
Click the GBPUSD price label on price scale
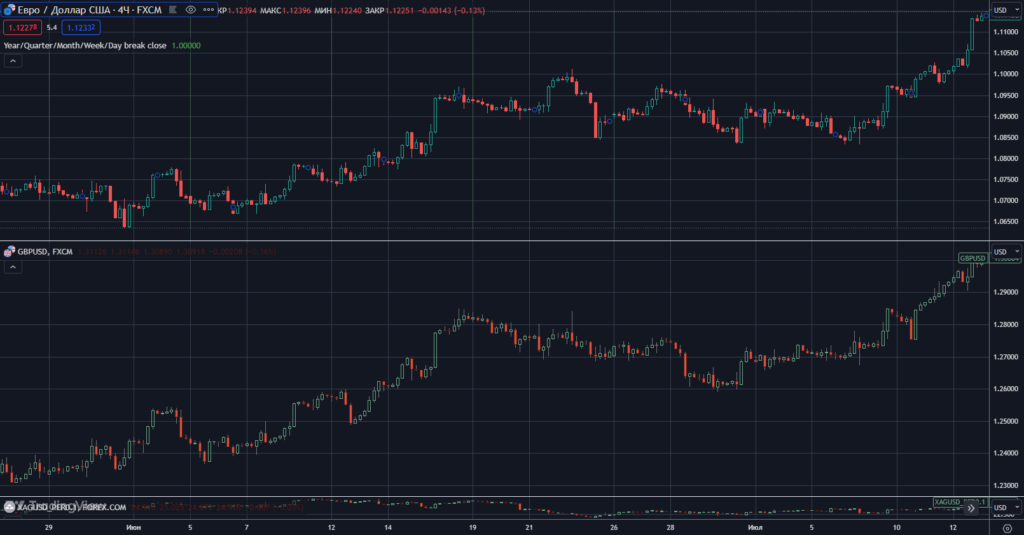972,258
